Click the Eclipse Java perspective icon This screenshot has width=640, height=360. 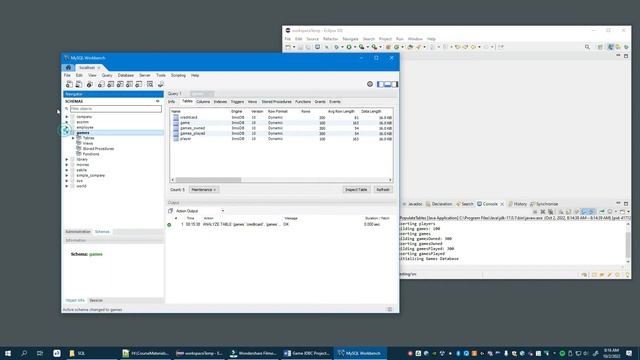point(611,47)
